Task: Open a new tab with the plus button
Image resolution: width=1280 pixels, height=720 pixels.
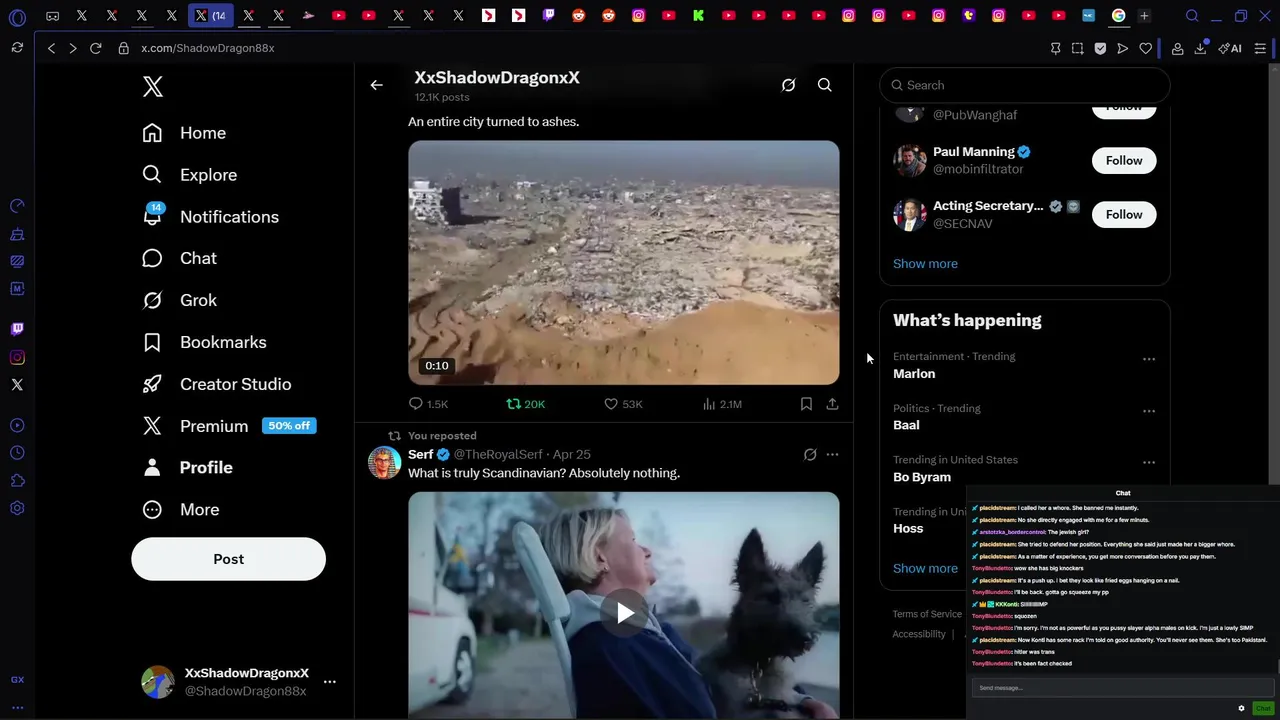Action: pyautogui.click(x=1144, y=16)
